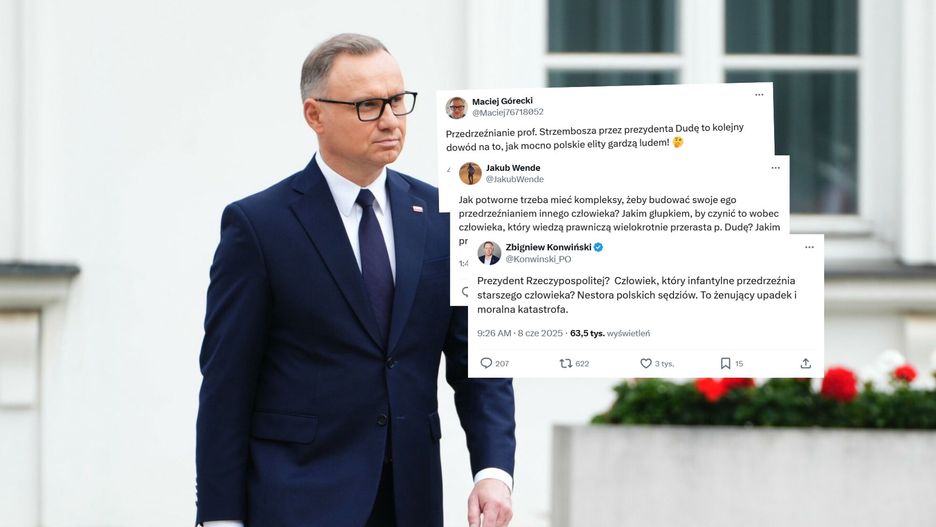
Task: Open the three-dot menu on Maciej Górecki tweet
Action: [759, 95]
